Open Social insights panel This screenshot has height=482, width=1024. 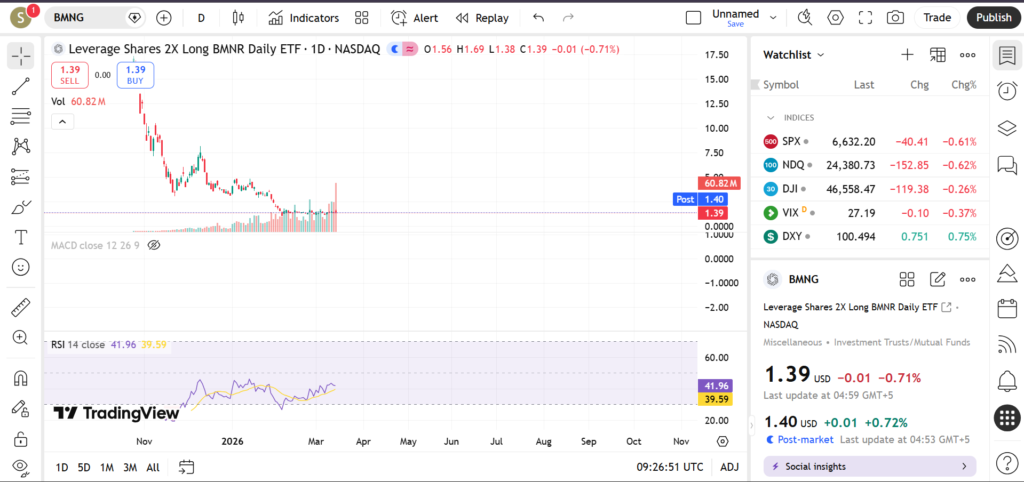coord(869,466)
